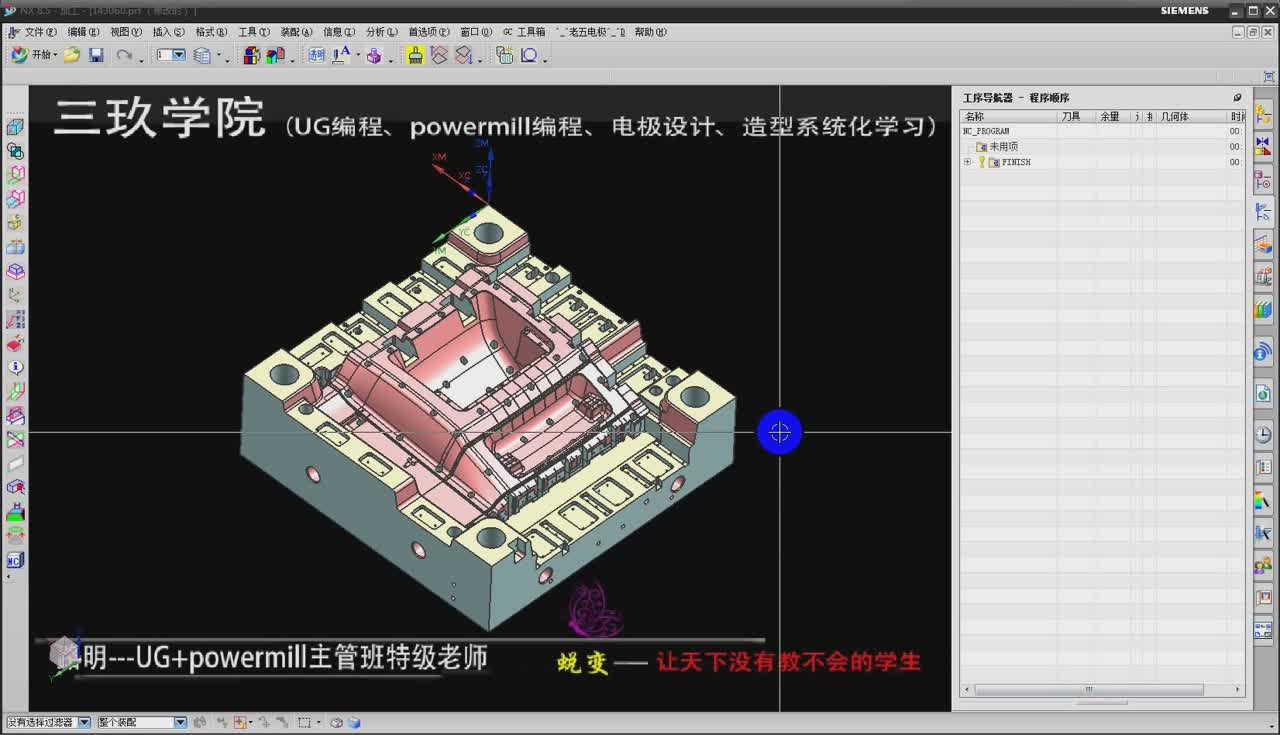Open the 开始 (Start) application menu
The image size is (1280, 735).
(x=34, y=55)
